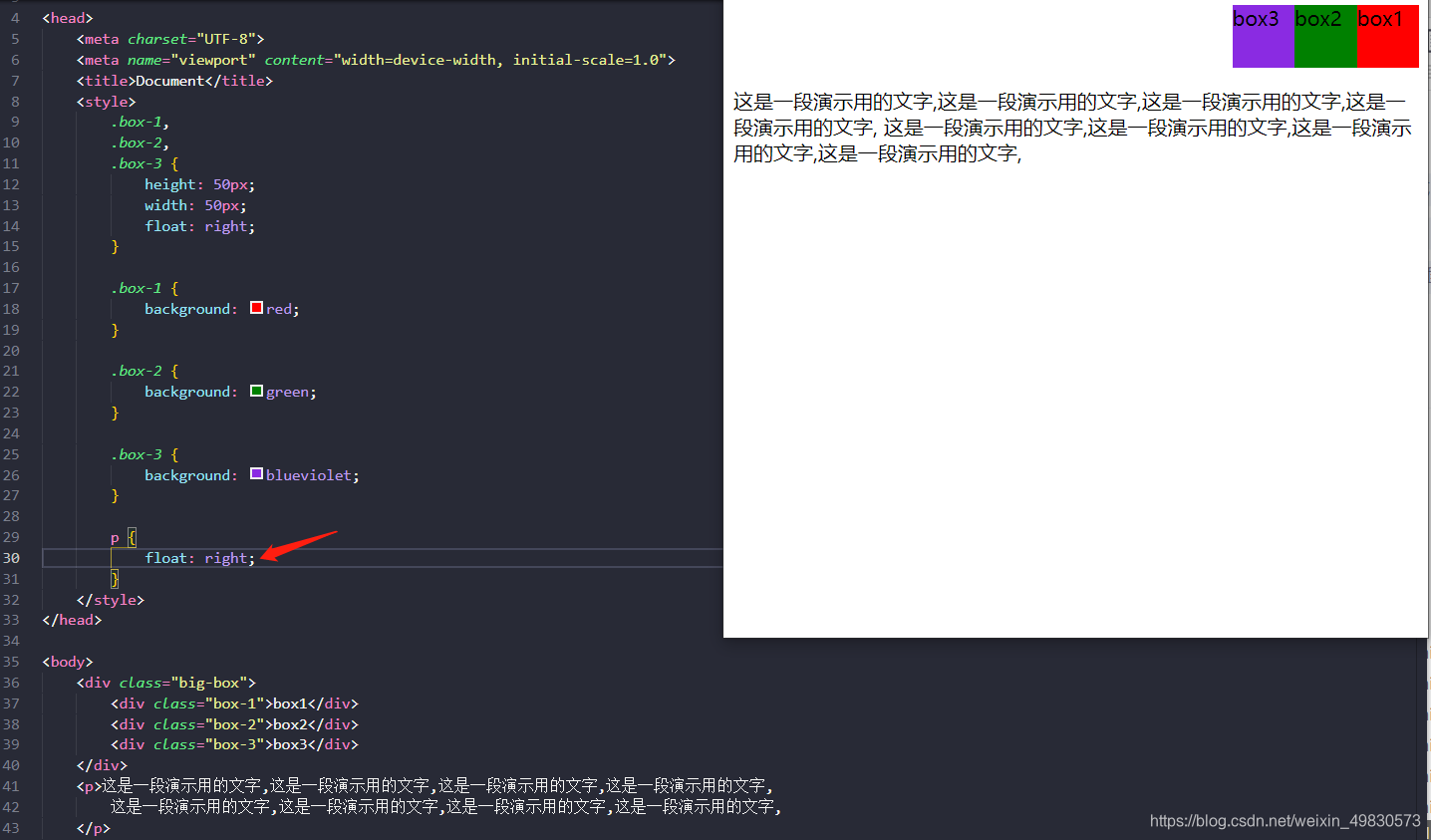Click the 'p {' selector on line 29
1431x840 pixels.
click(124, 537)
